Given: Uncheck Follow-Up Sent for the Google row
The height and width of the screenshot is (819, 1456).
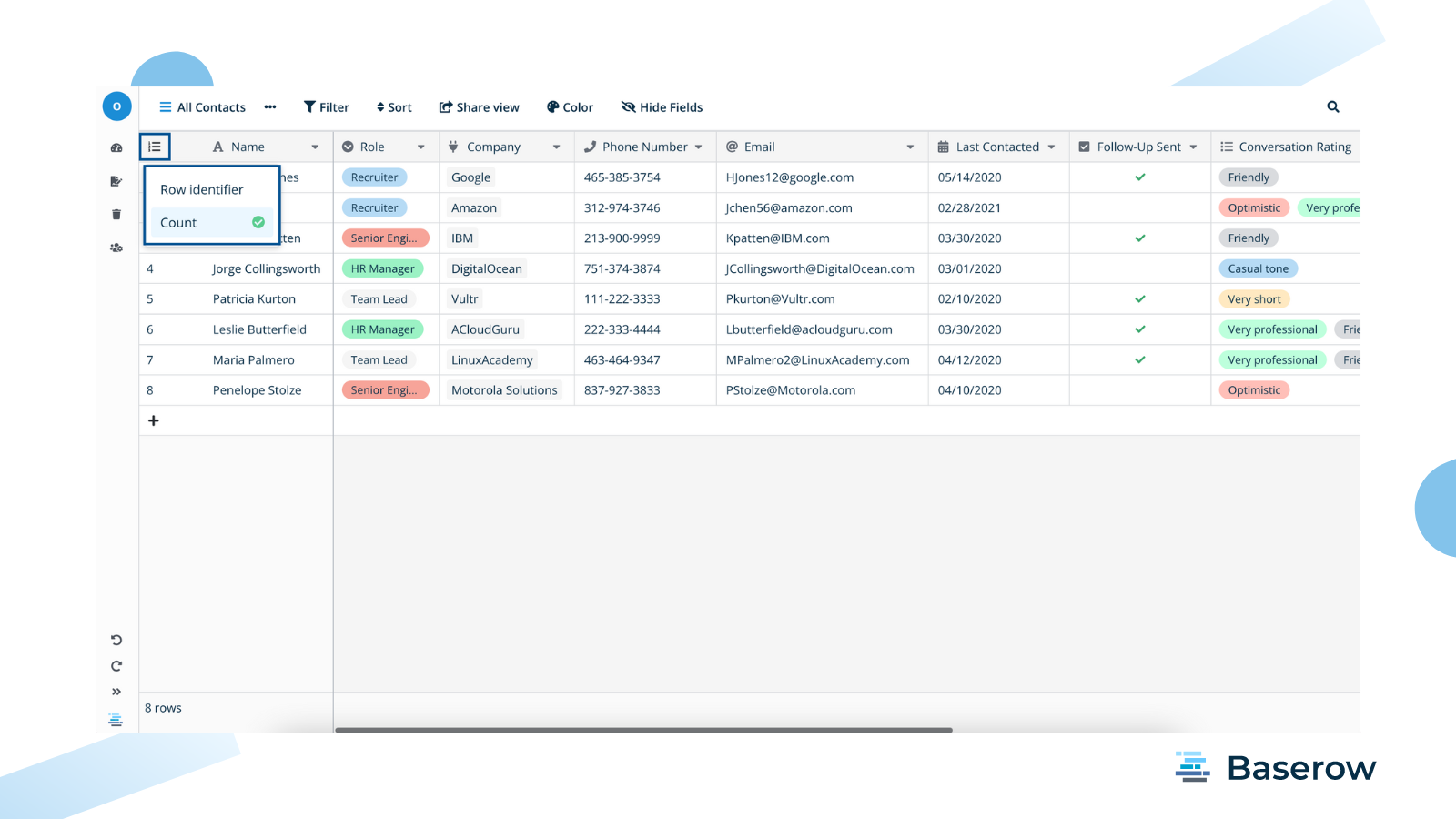Looking at the screenshot, I should pyautogui.click(x=1140, y=177).
